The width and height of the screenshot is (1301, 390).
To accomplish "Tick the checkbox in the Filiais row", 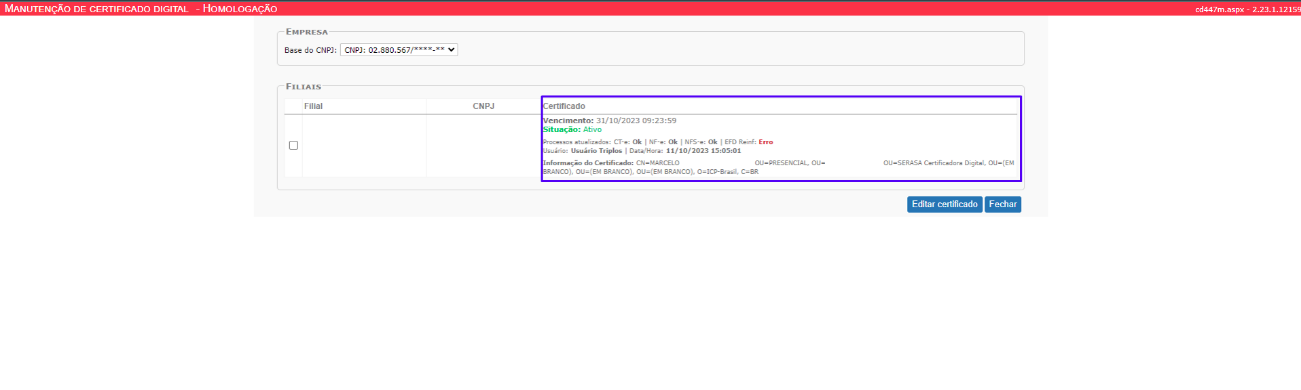I will 293,145.
